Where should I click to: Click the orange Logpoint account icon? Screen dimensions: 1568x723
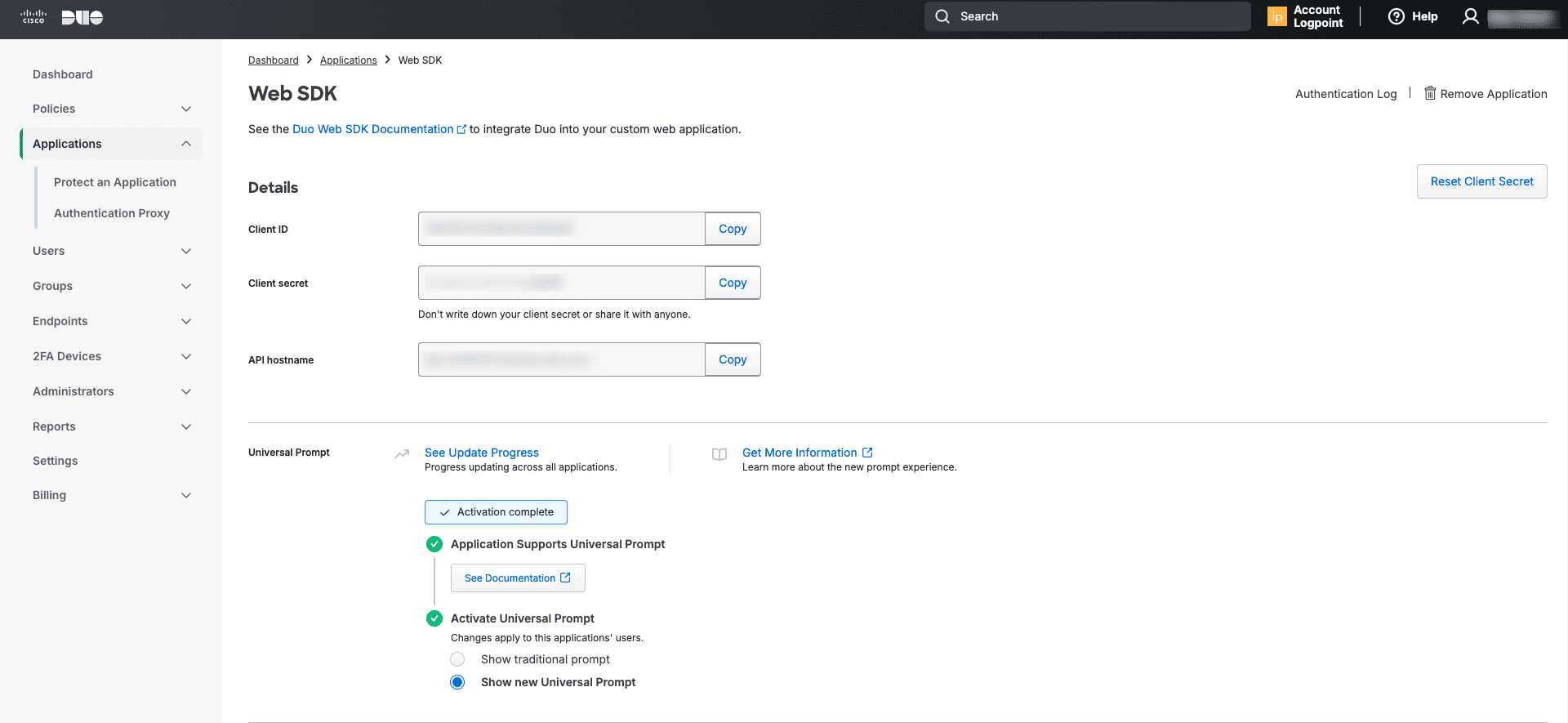pyautogui.click(x=1276, y=16)
